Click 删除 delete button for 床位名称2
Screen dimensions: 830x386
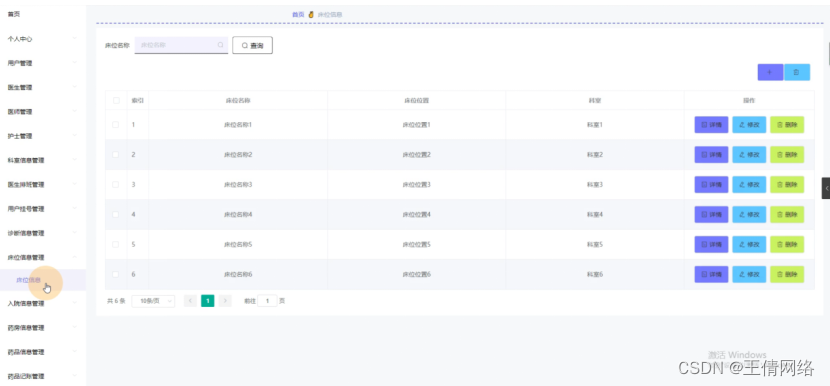click(787, 155)
